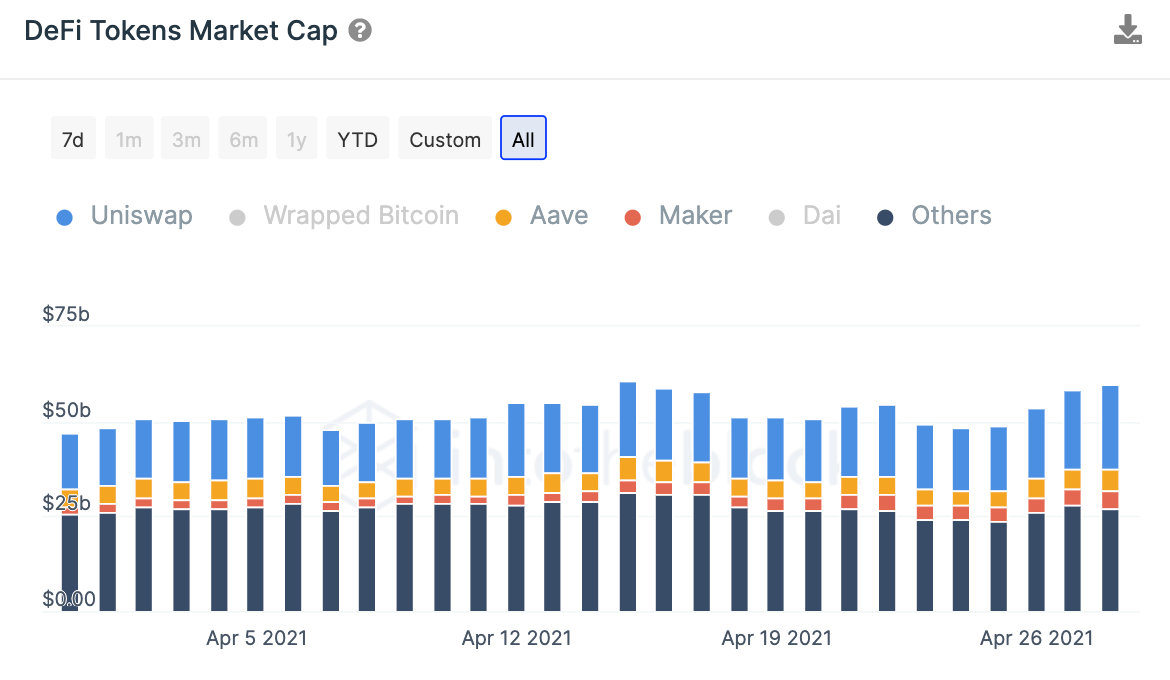The image size is (1170, 680).
Task: Toggle the Maker legend series
Action: point(678,216)
